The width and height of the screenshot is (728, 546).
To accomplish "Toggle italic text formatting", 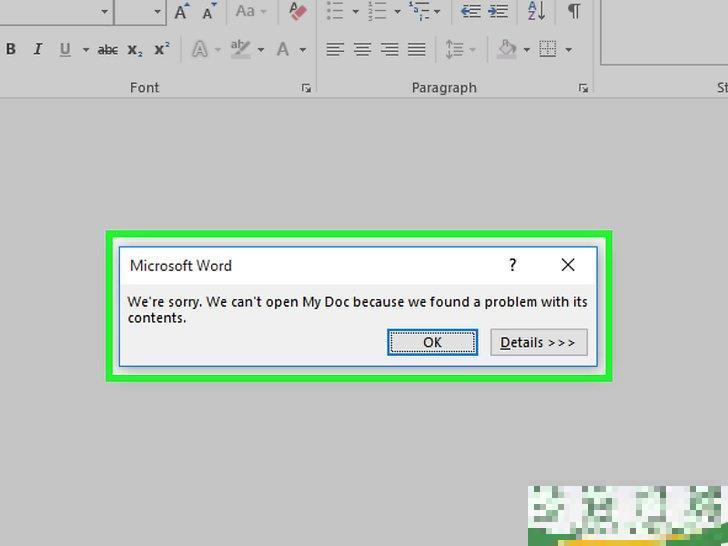I will click(38, 49).
